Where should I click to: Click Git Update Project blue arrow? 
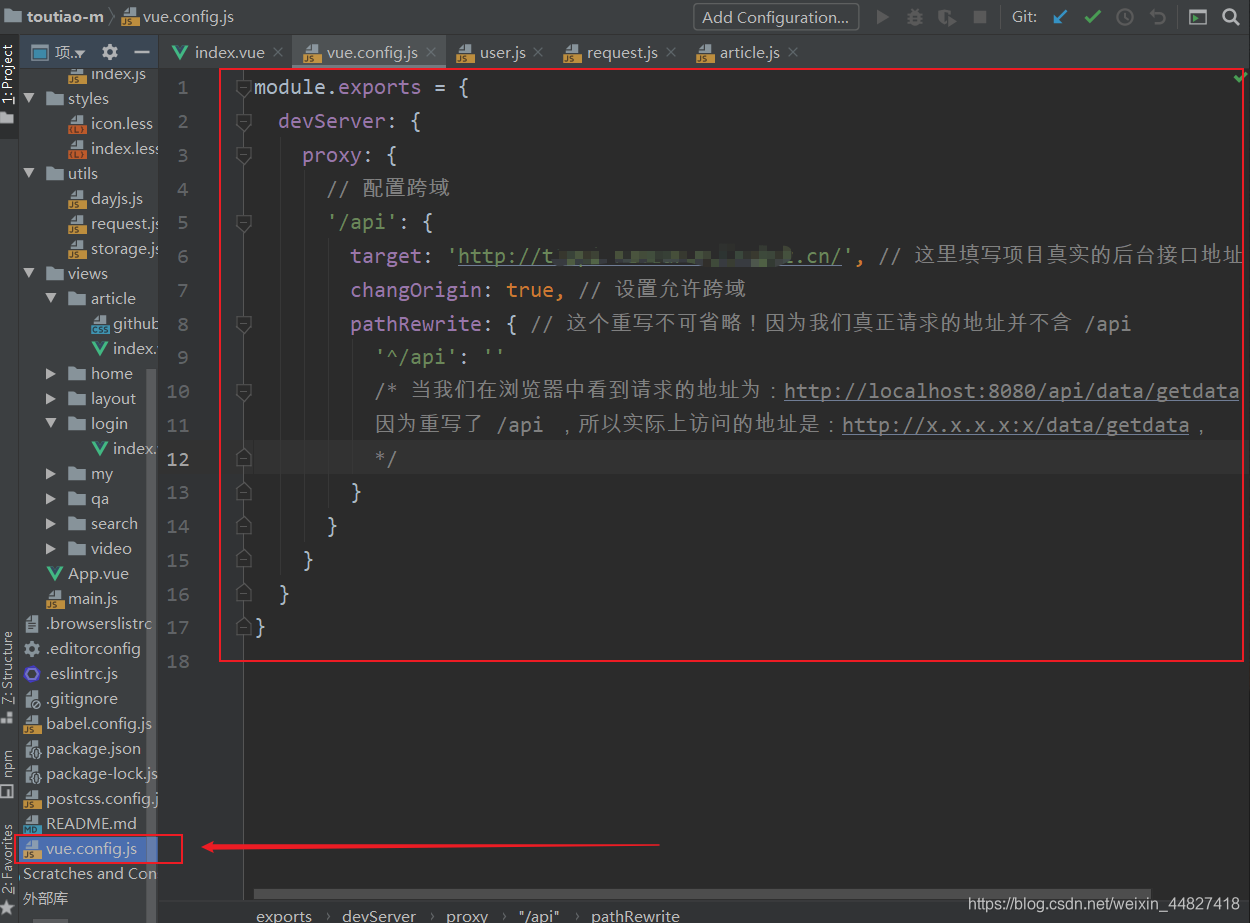pos(1060,17)
